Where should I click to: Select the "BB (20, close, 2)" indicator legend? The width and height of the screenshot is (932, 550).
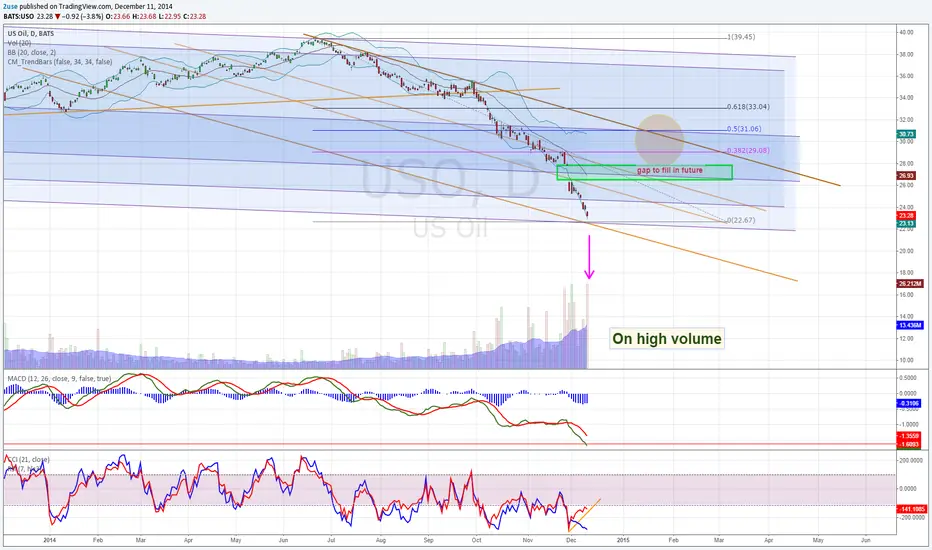click(32, 52)
